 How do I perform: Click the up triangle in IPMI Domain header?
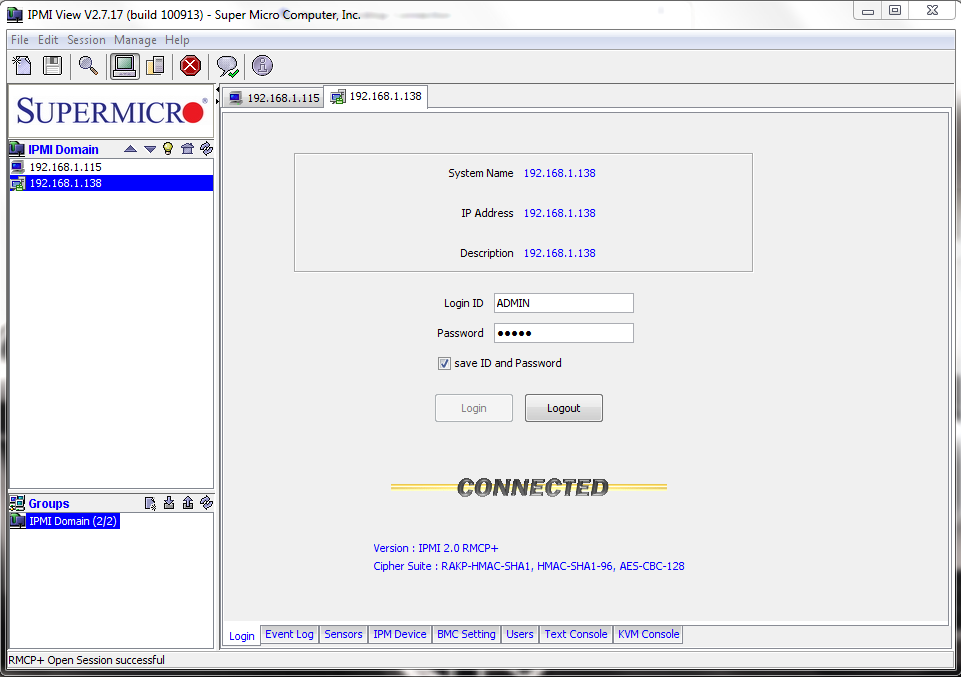click(x=131, y=149)
